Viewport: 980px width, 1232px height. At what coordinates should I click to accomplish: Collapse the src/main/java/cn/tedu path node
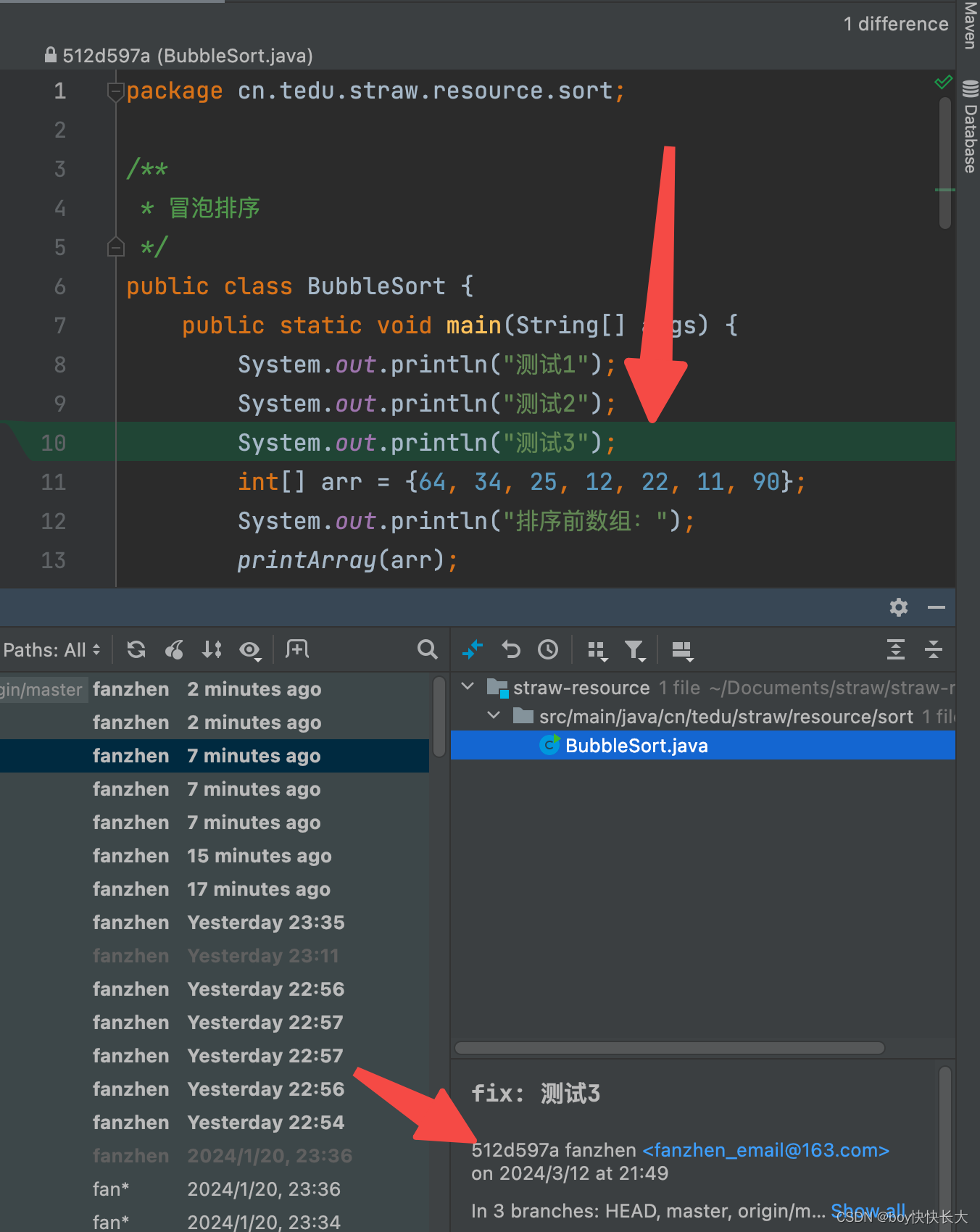pos(494,715)
